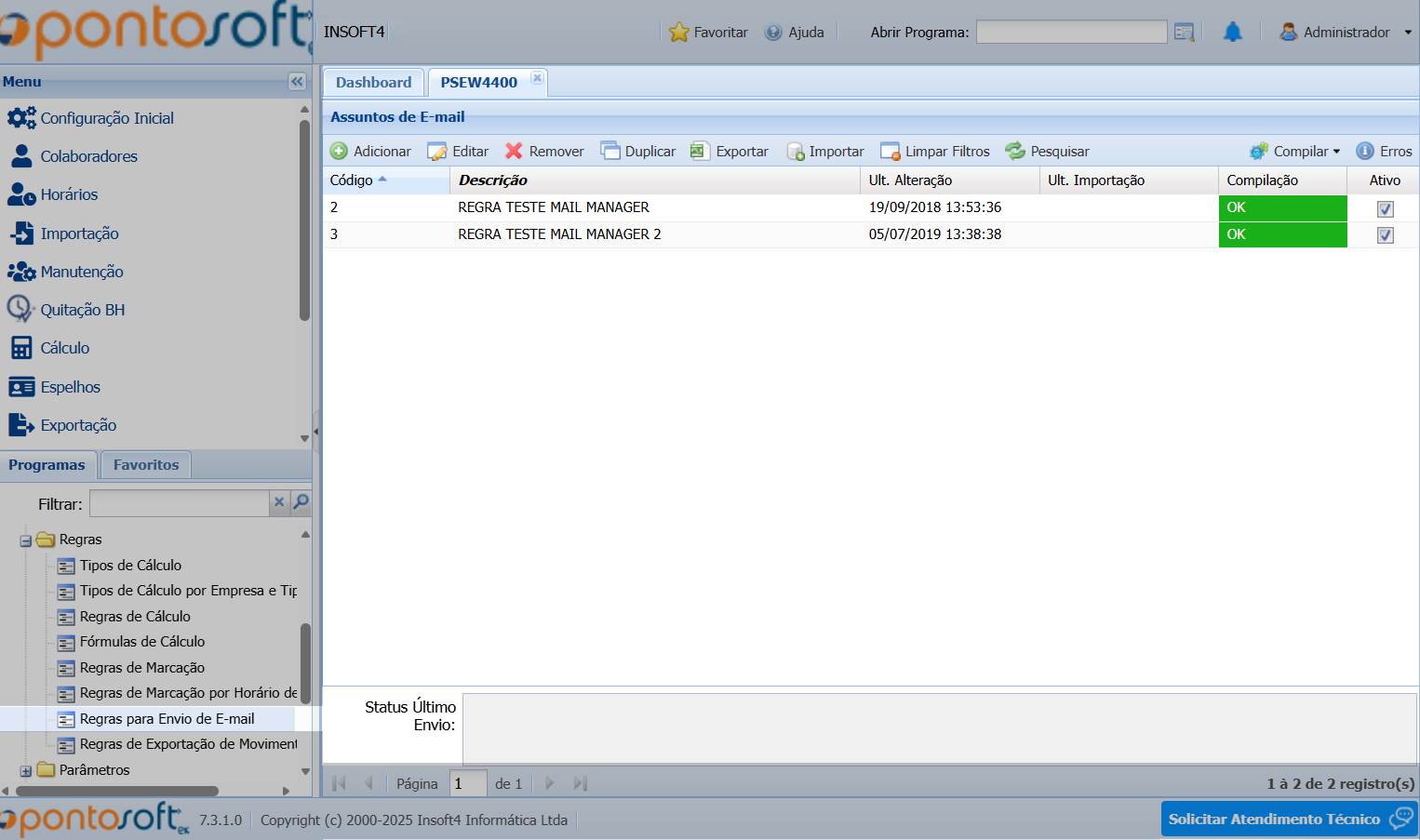Click the Adicionar green plus icon
The image size is (1420, 840).
pyautogui.click(x=340, y=152)
